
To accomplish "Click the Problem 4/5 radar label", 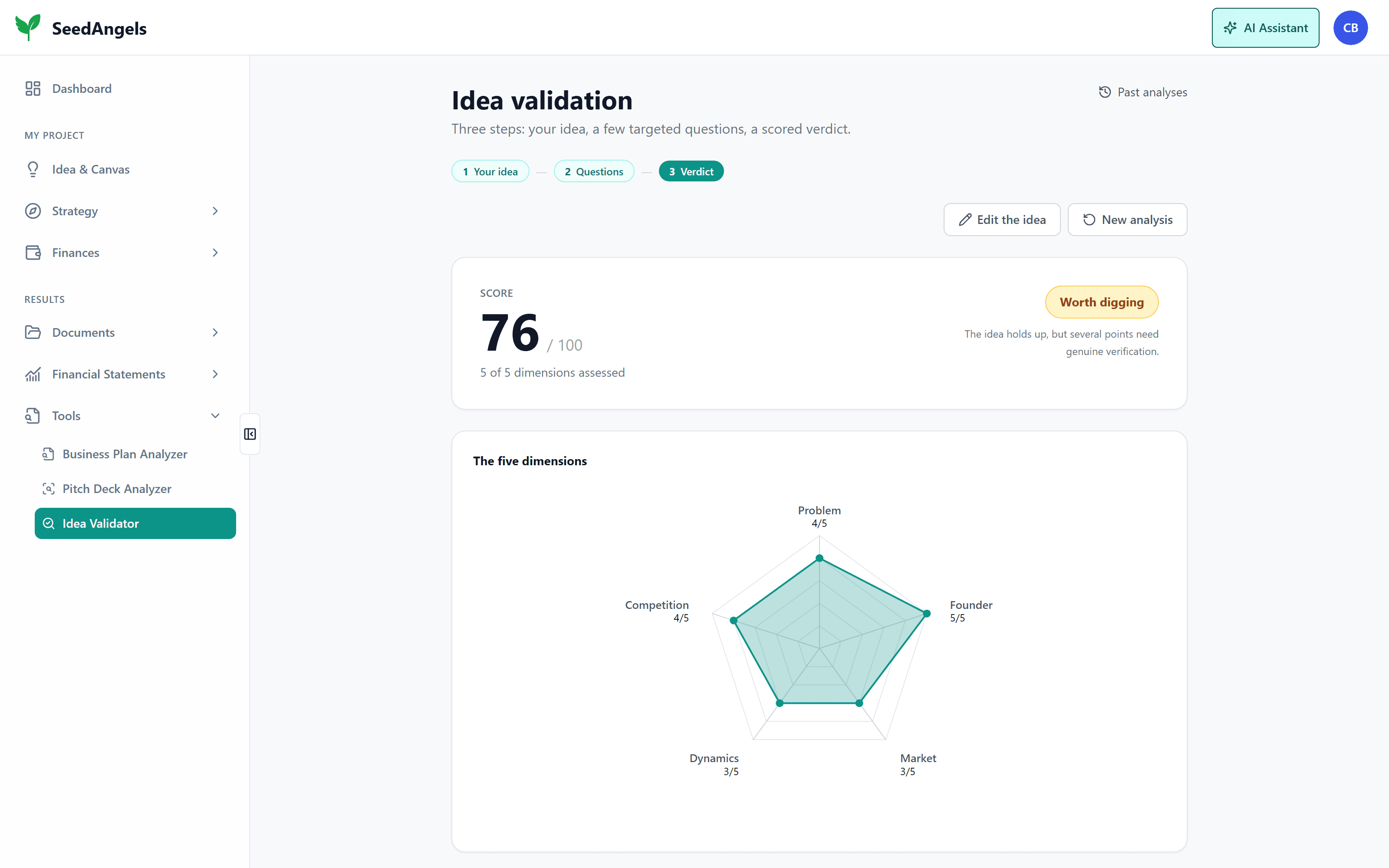I will pyautogui.click(x=819, y=516).
